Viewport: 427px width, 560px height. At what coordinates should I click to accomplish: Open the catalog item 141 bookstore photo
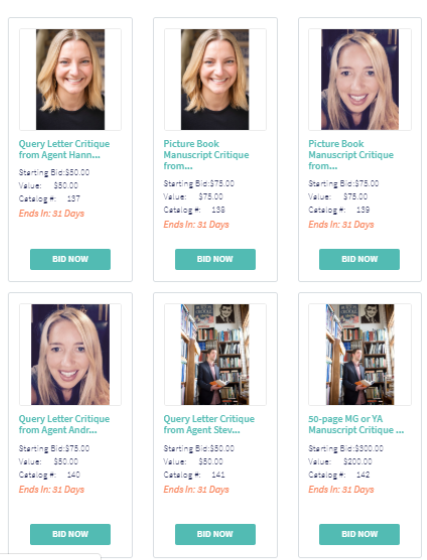(x=215, y=354)
